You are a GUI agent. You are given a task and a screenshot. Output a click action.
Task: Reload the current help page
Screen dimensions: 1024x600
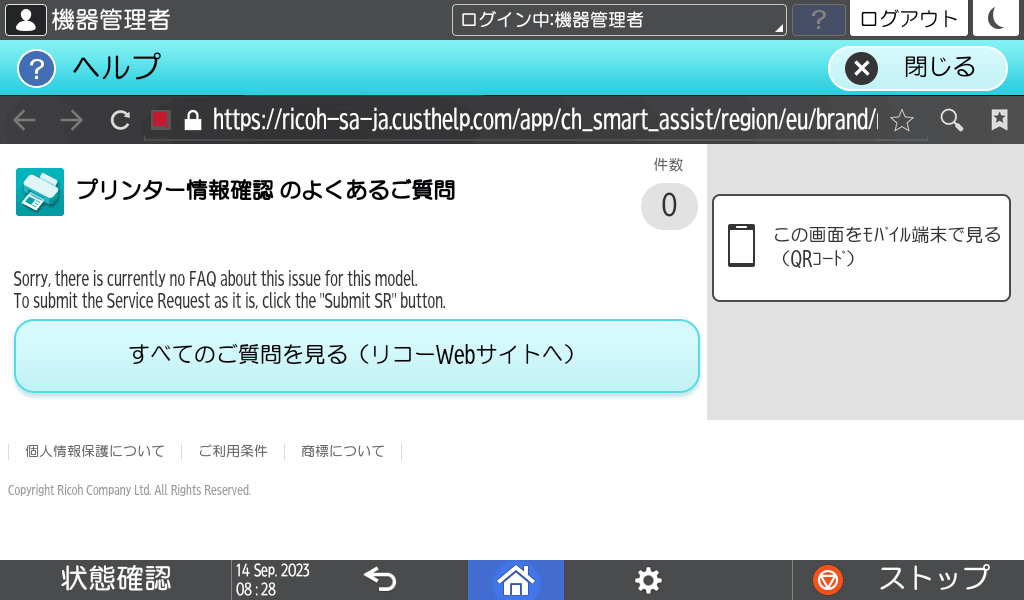119,119
